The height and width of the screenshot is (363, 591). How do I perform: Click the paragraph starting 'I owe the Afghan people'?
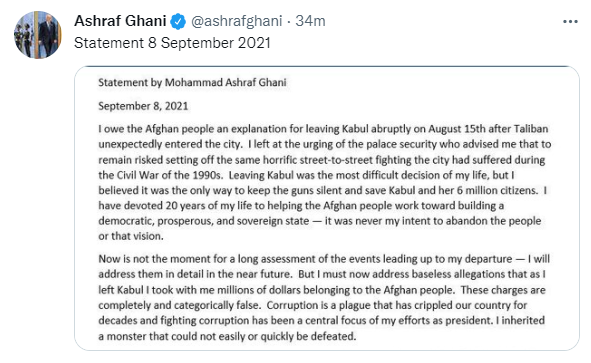pos(325,182)
